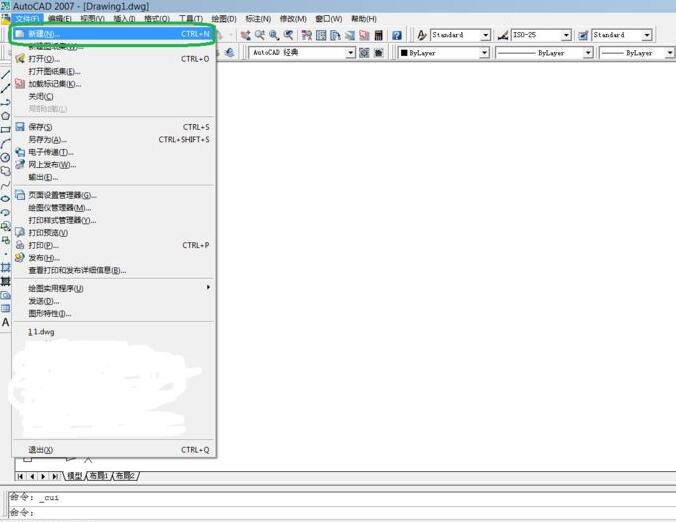Open the 格式(O) menu
The height and width of the screenshot is (522, 676).
(156, 19)
